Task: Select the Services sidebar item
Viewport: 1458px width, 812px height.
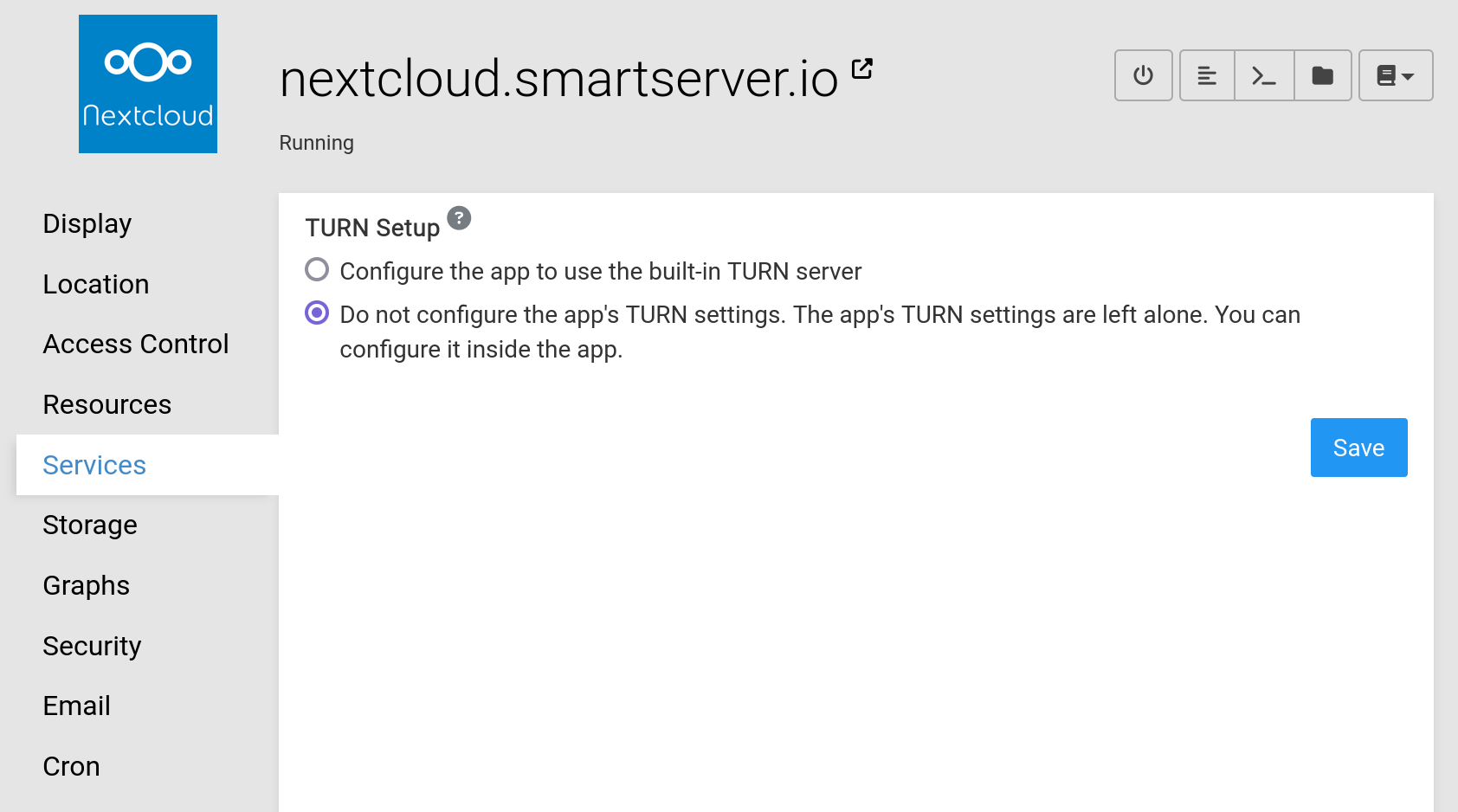Action: point(94,466)
